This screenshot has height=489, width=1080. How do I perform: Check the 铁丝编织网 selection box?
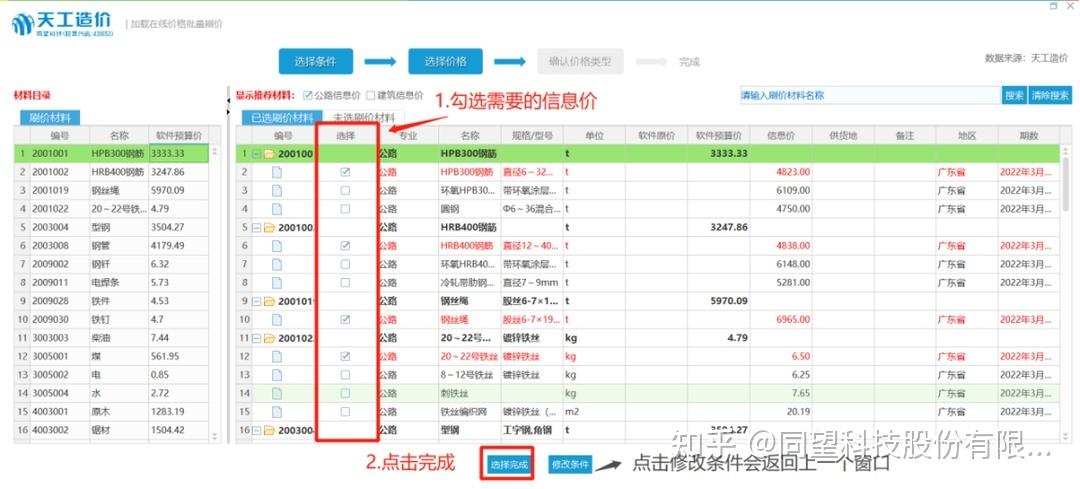pos(345,412)
